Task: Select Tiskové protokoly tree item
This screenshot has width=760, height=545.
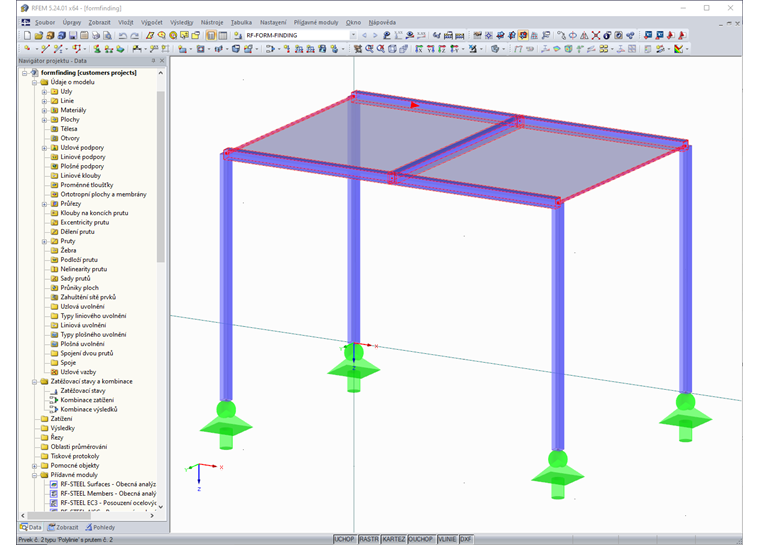Action: [x=75, y=456]
